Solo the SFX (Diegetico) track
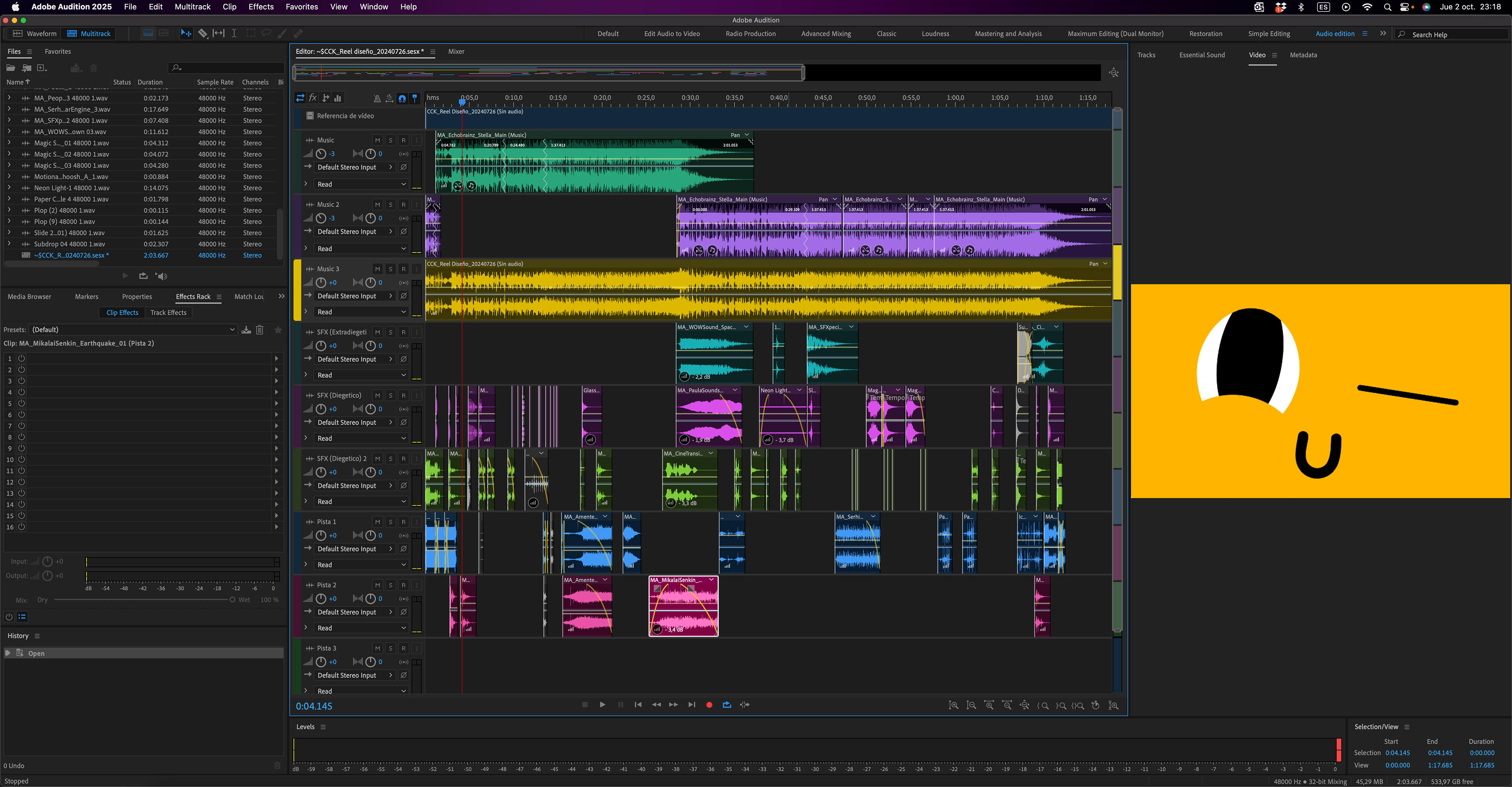 (390, 396)
